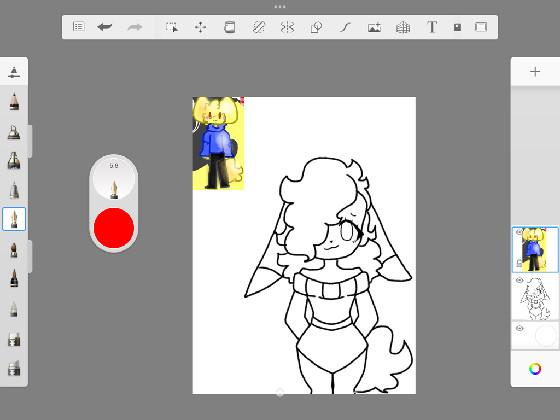The width and height of the screenshot is (560, 420).
Task: Choose the wide marker third brush
Action: [x=14, y=160]
